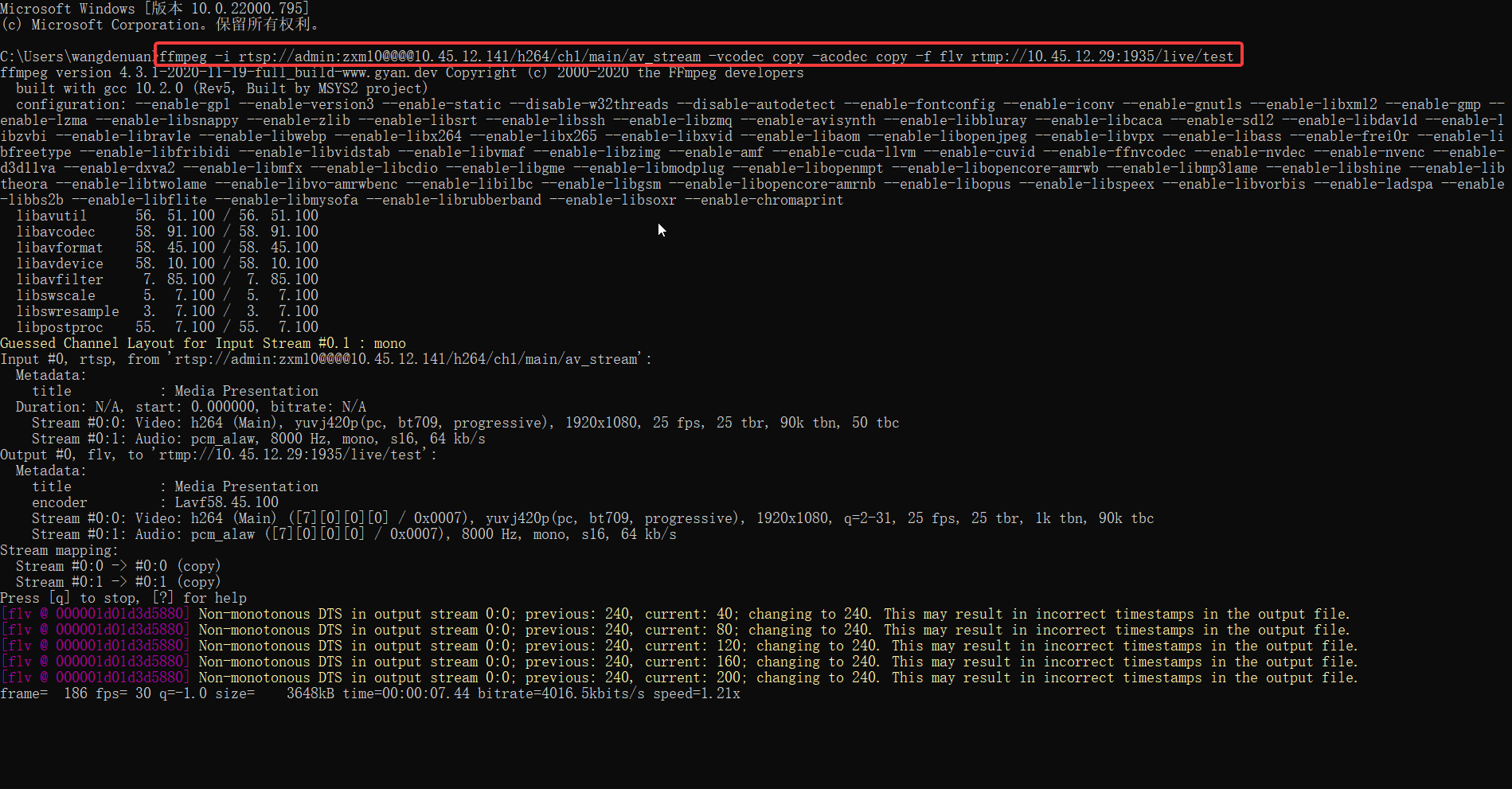Image resolution: width=1512 pixels, height=789 pixels.
Task: Click 'Press [q] to stop' help line
Action: (x=123, y=598)
